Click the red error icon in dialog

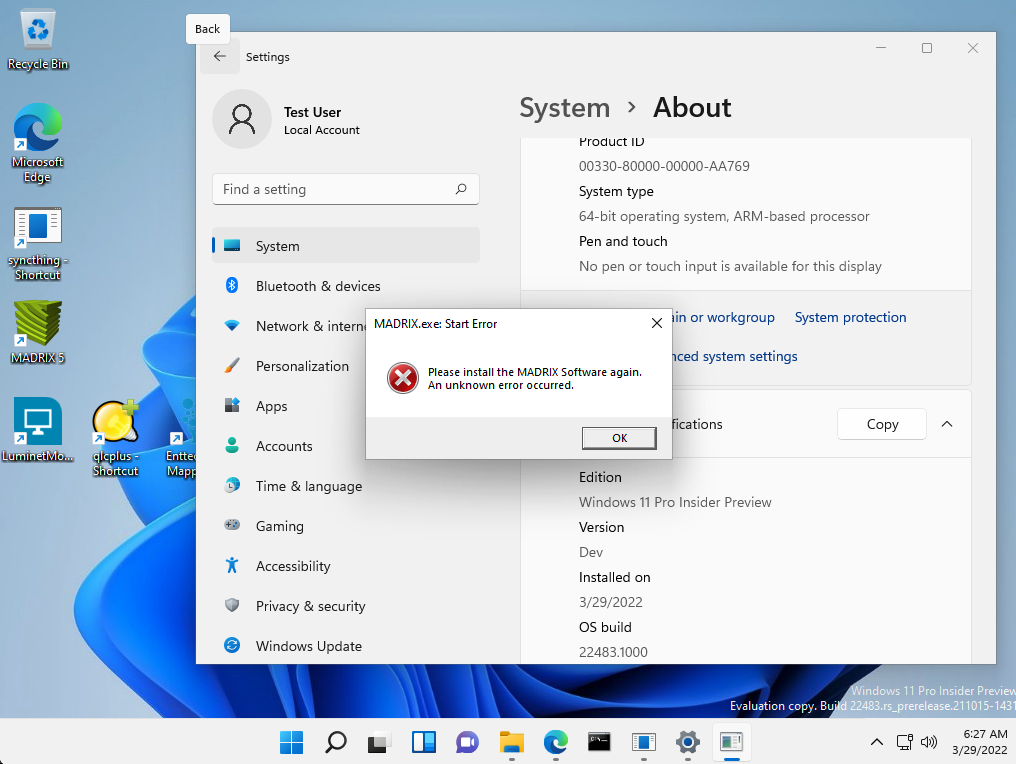point(403,378)
